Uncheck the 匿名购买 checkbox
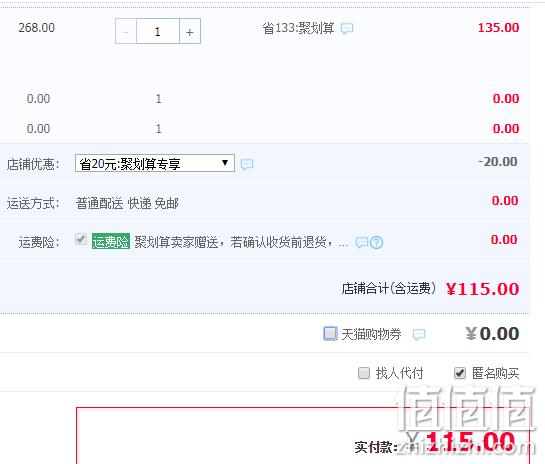The height and width of the screenshot is (464, 545). (460, 373)
